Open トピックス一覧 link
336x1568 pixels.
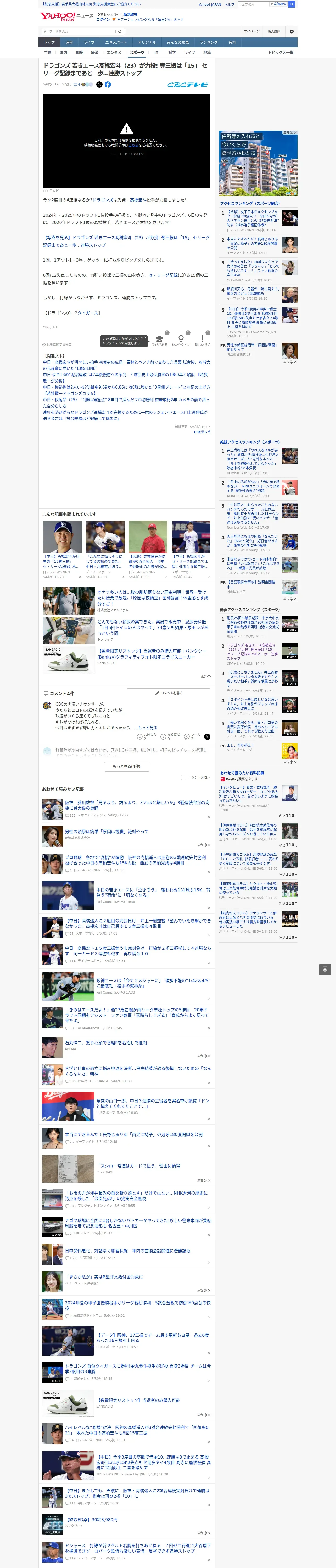pos(281,52)
